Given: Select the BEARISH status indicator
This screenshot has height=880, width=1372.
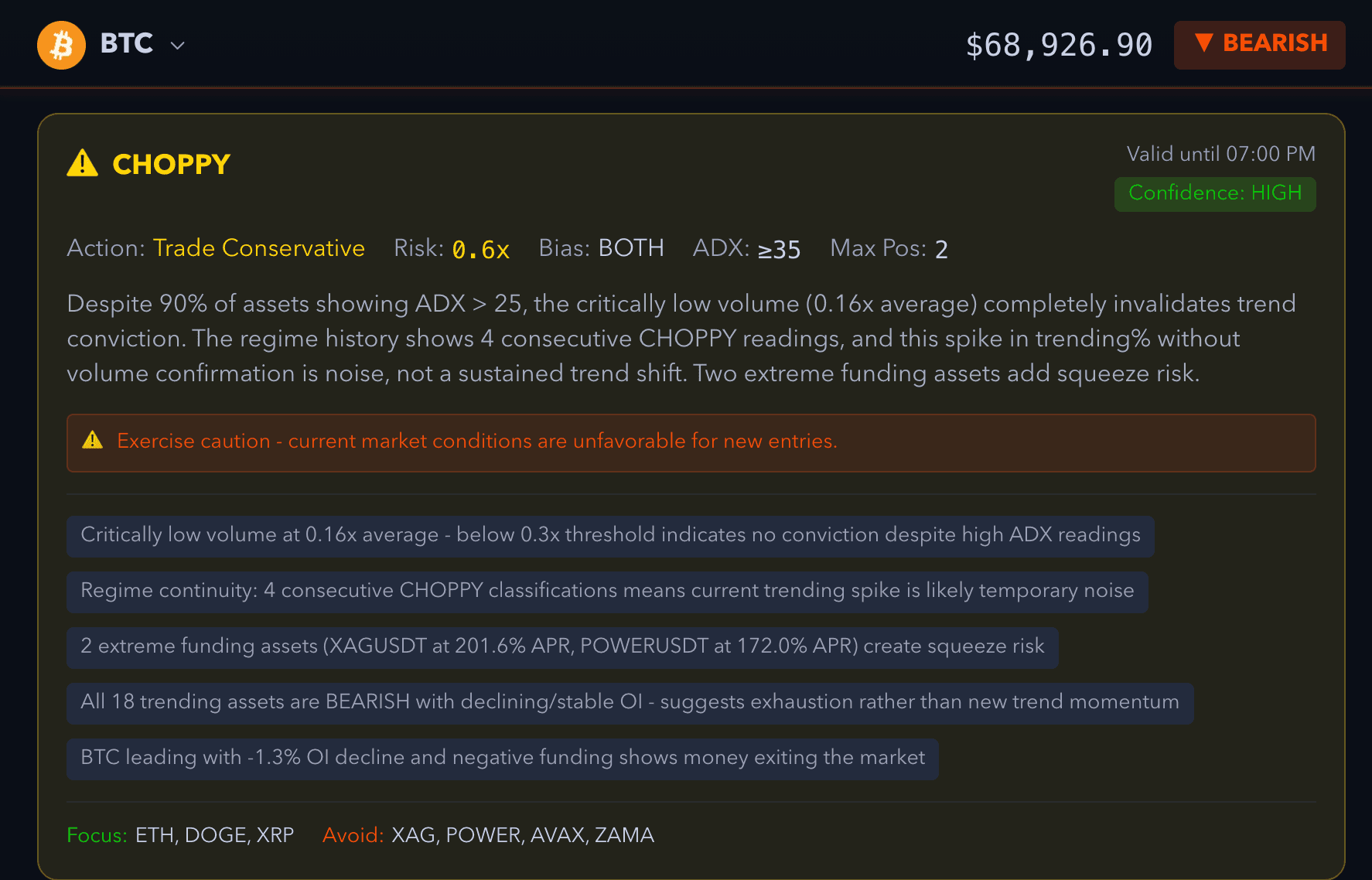Looking at the screenshot, I should click(x=1259, y=44).
